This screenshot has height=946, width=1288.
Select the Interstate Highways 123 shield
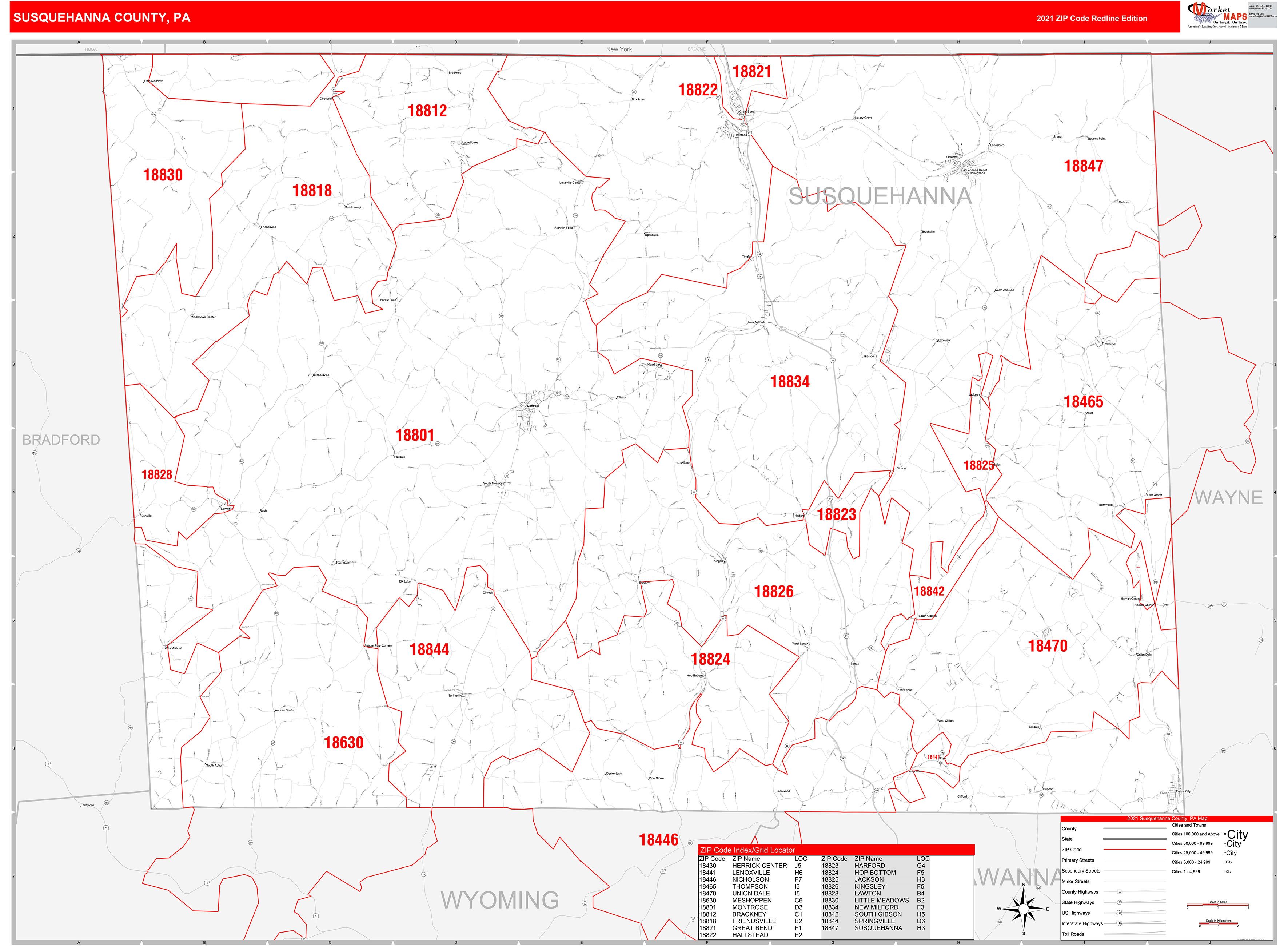tap(1120, 924)
